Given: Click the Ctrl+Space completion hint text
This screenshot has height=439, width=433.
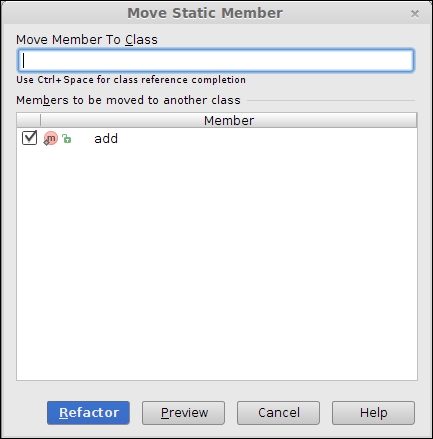Looking at the screenshot, I should [131, 80].
